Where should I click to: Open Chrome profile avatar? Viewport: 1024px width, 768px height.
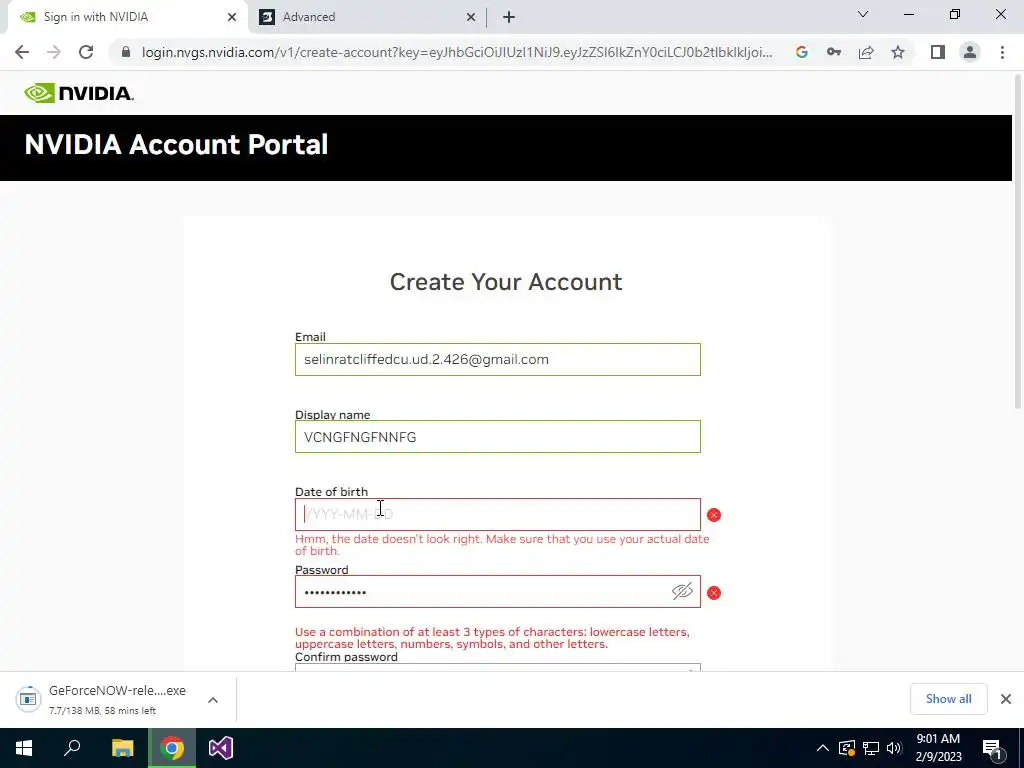[970, 52]
